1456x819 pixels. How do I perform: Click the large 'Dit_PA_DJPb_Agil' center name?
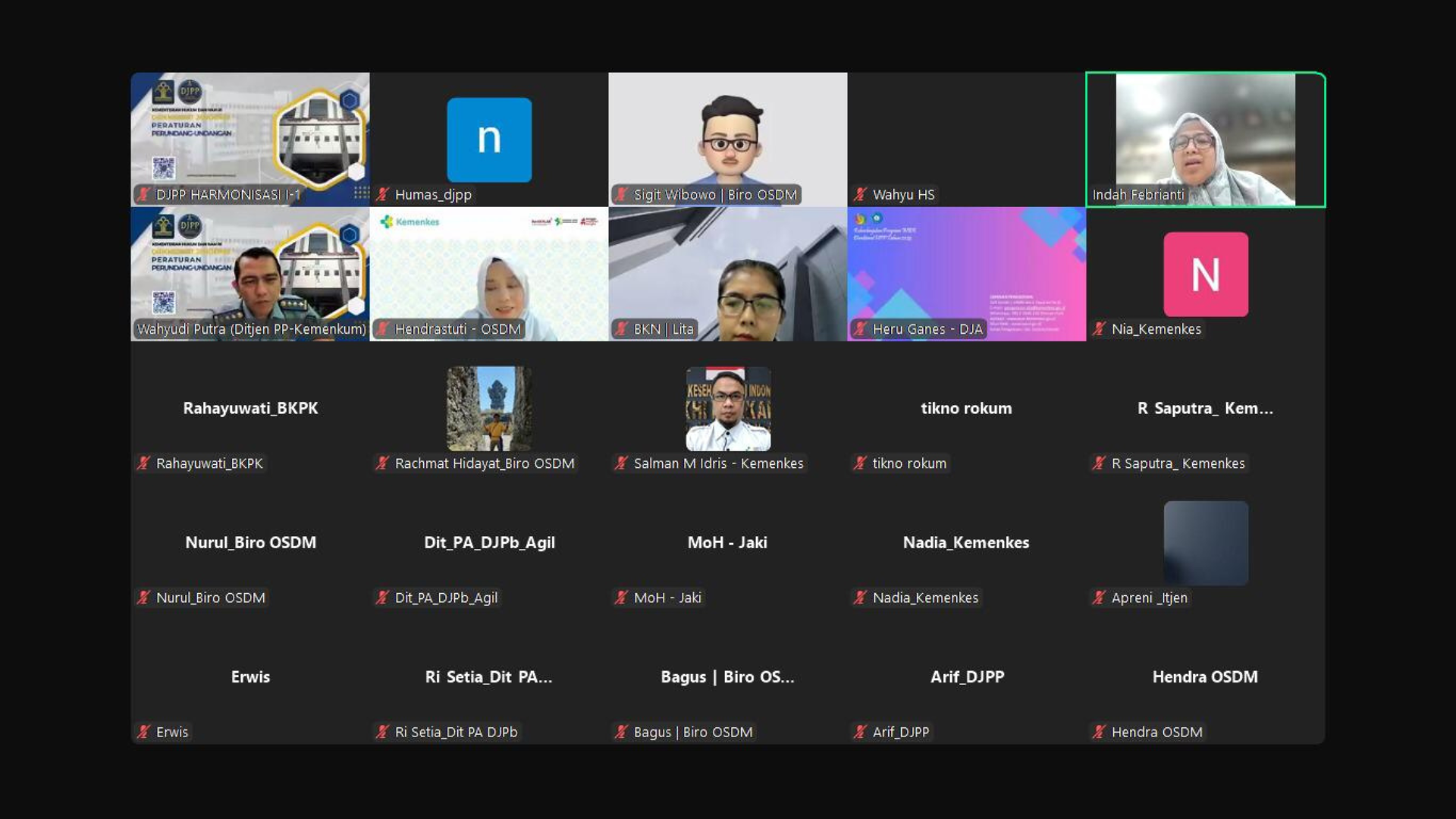pos(489,542)
